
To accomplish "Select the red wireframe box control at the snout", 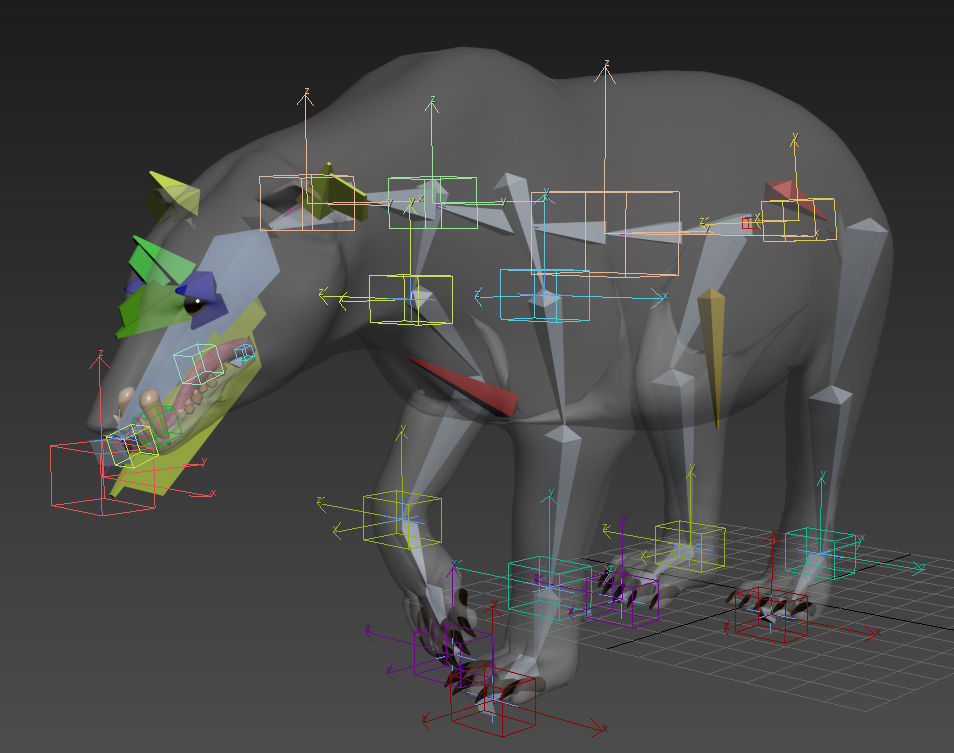I will [102, 479].
